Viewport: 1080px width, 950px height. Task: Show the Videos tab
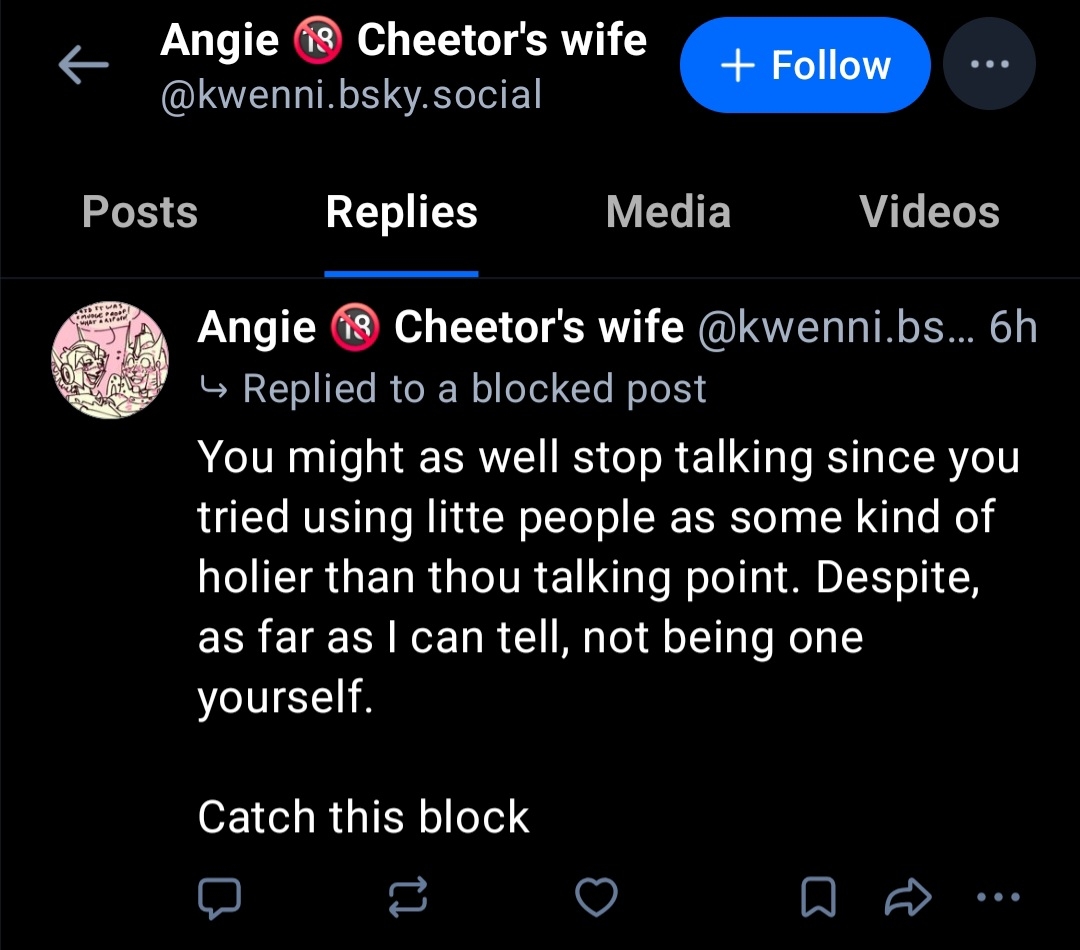[x=929, y=212]
